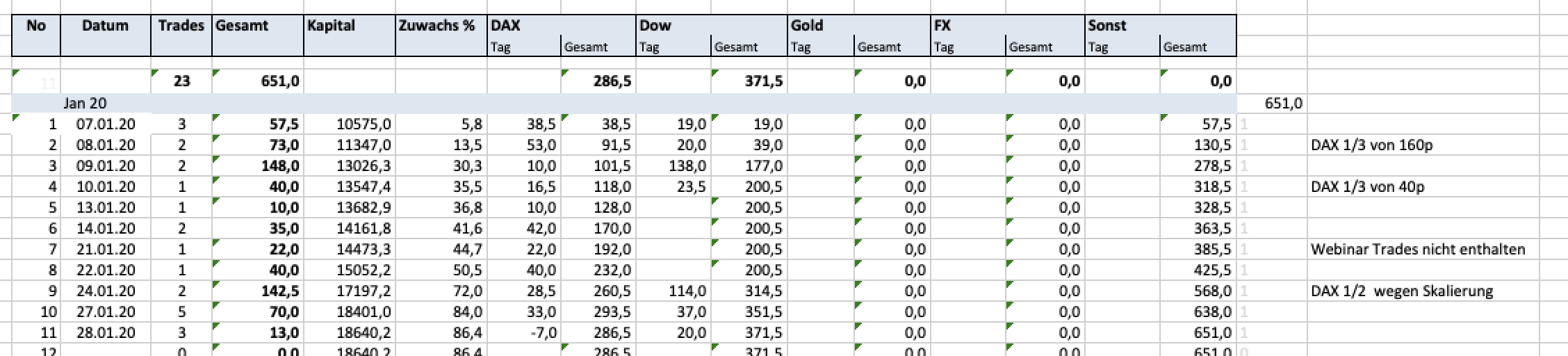Image resolution: width=1568 pixels, height=356 pixels.
Task: Click the Jan 20 month row label
Action: tap(85, 103)
